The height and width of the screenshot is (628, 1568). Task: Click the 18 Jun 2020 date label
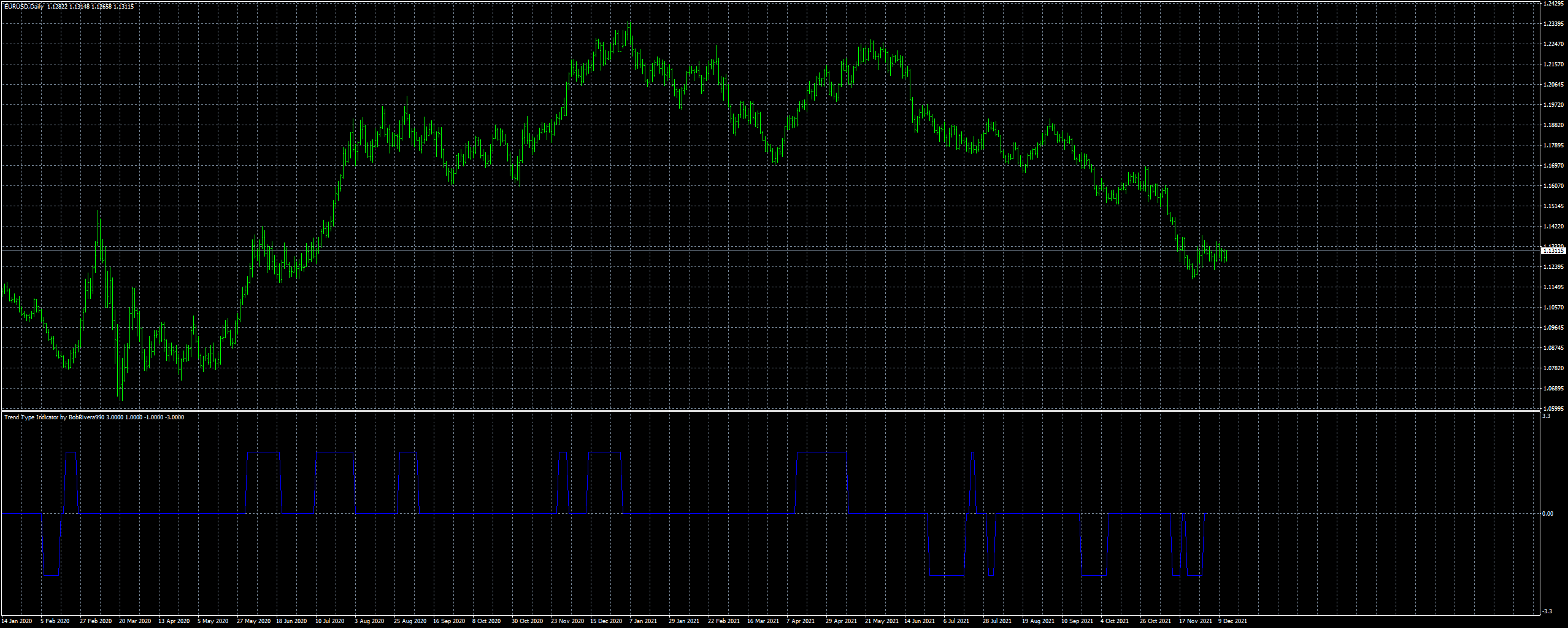click(x=291, y=621)
